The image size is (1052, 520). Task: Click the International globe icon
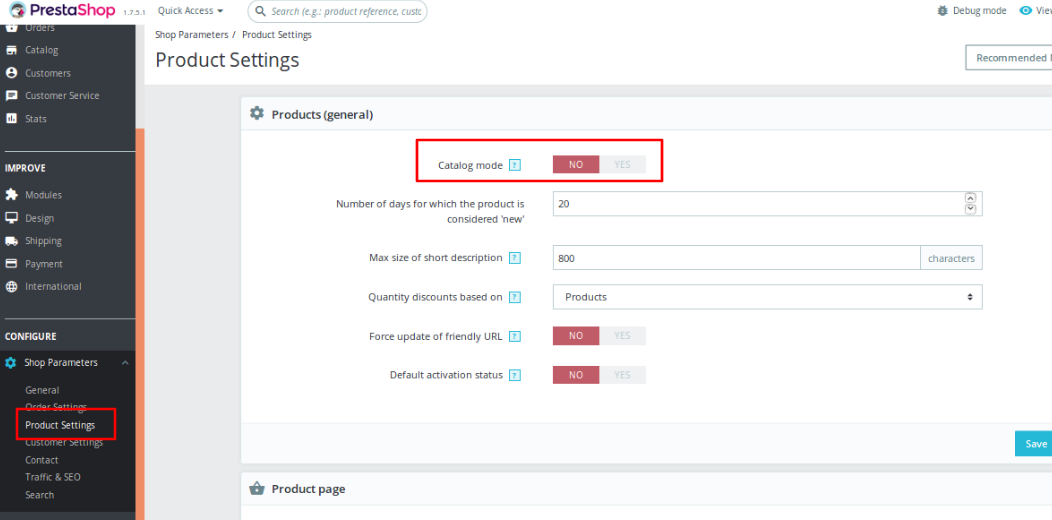point(12,287)
